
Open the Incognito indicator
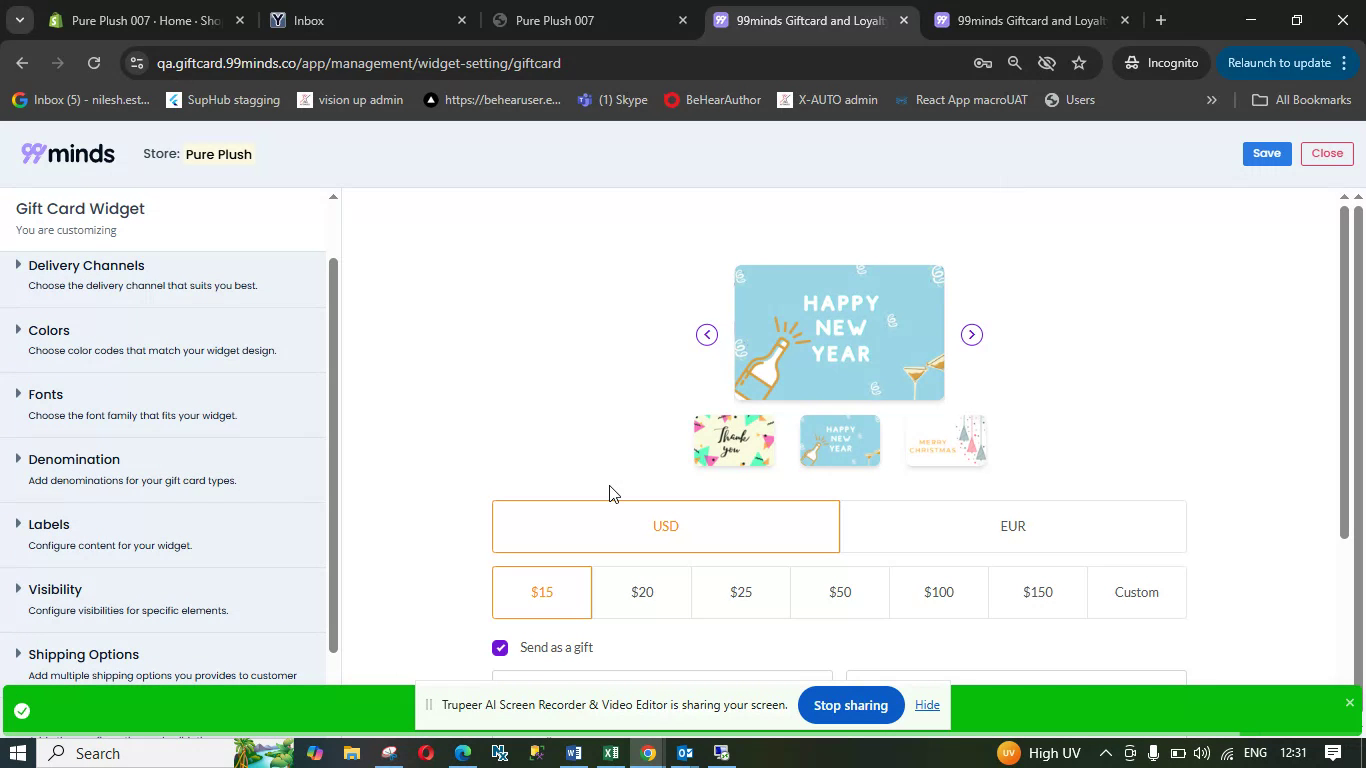1160,63
